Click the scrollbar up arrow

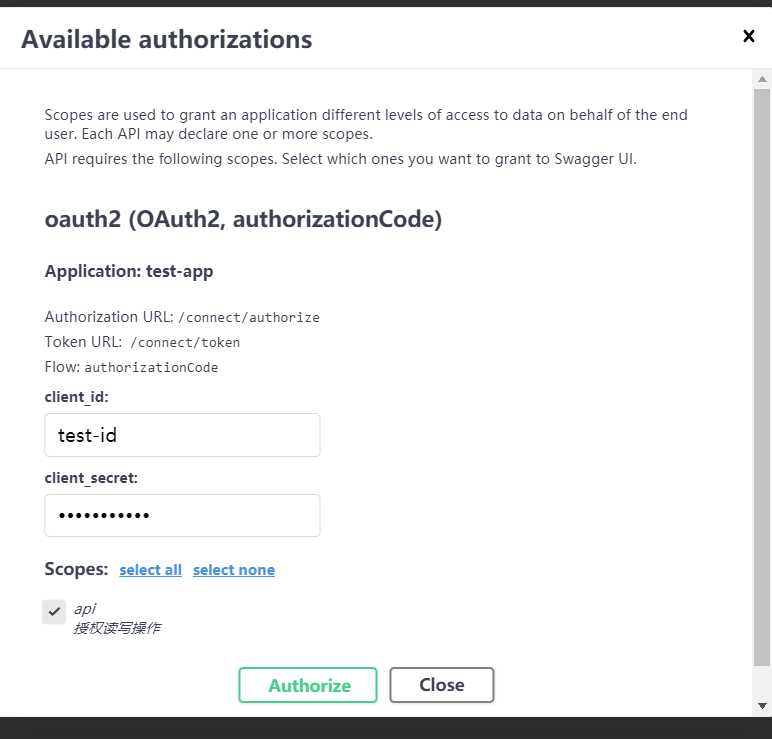coord(762,79)
